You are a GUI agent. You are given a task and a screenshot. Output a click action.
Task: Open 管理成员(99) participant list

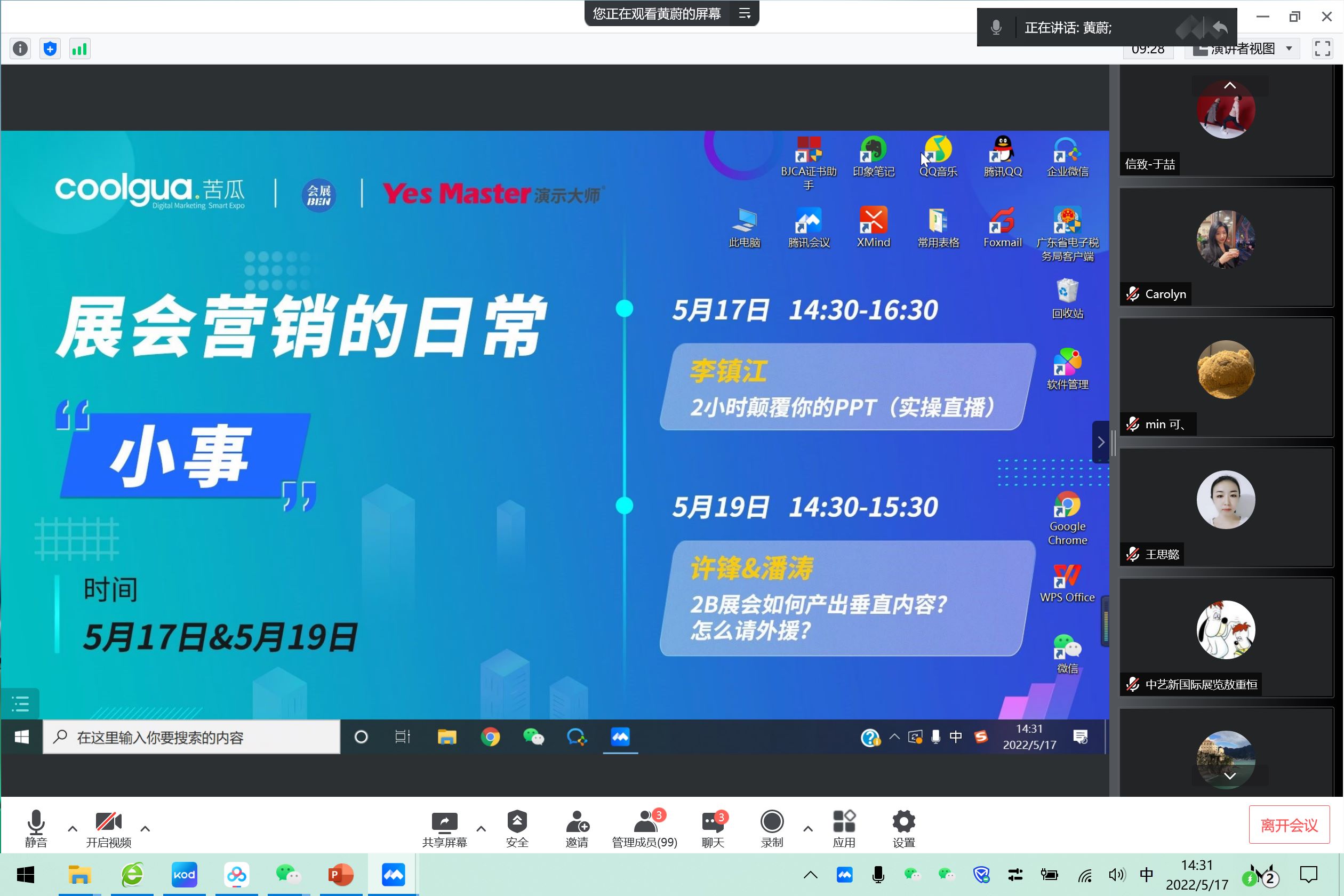[645, 828]
